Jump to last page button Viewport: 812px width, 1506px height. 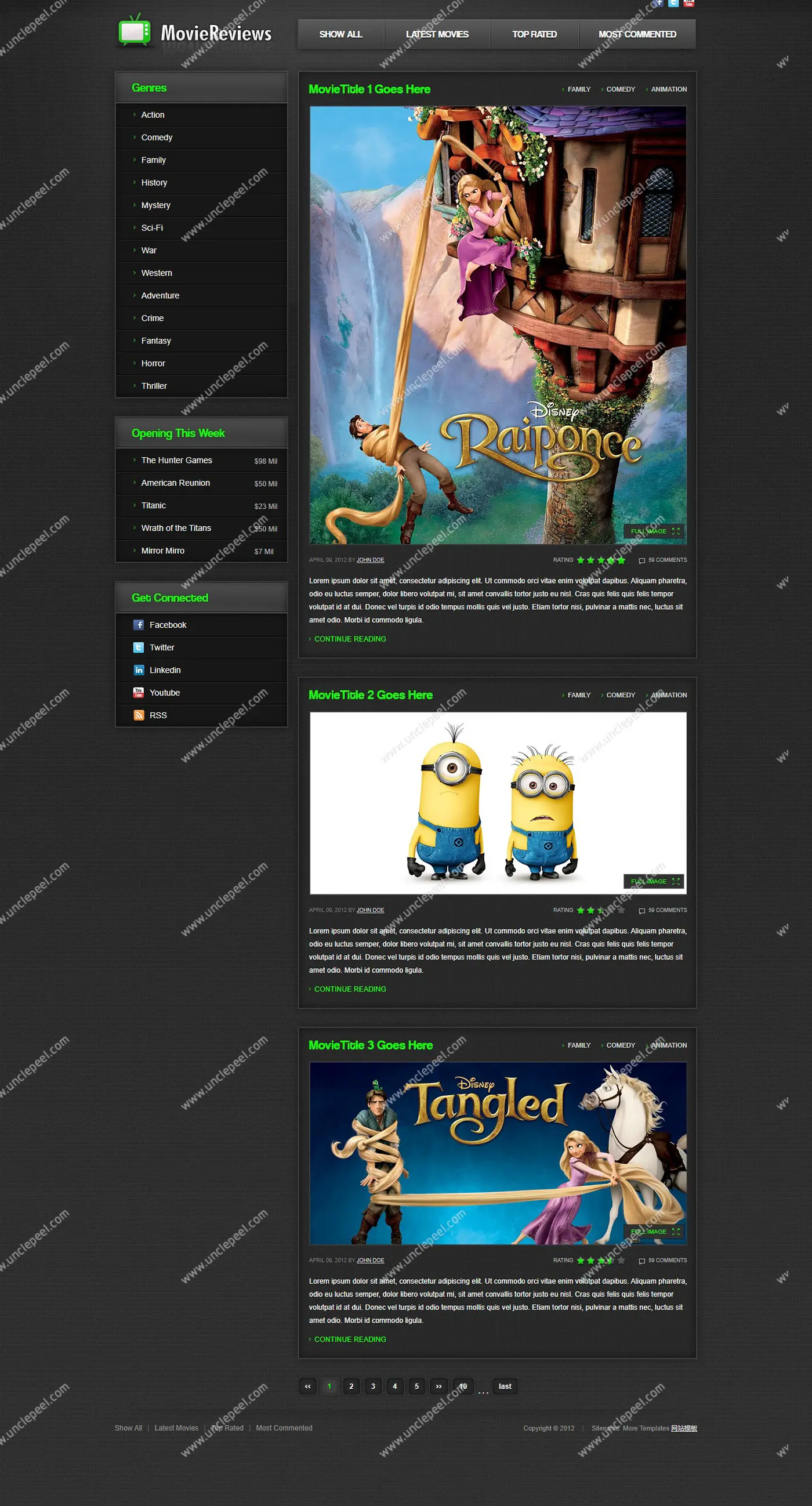tap(505, 1386)
